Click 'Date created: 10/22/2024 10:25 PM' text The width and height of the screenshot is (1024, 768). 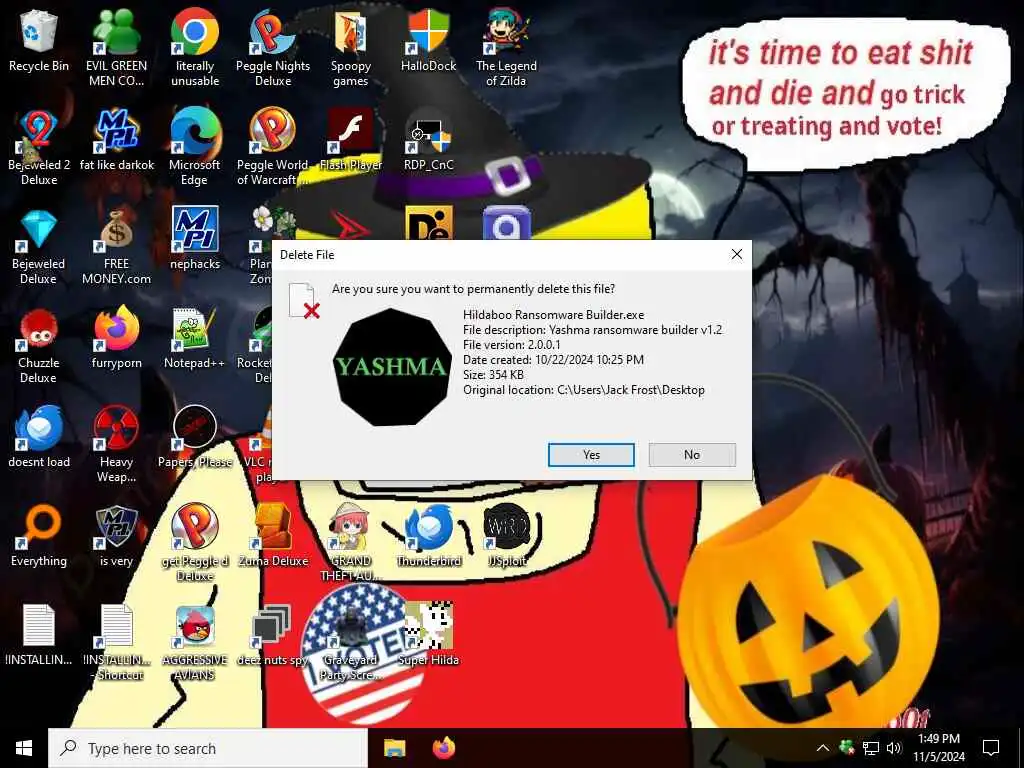click(553, 360)
